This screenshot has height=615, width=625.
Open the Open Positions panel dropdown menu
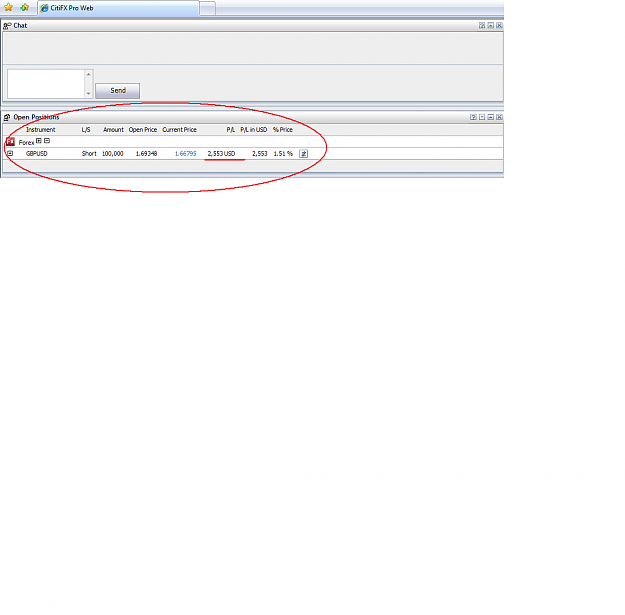tap(482, 117)
